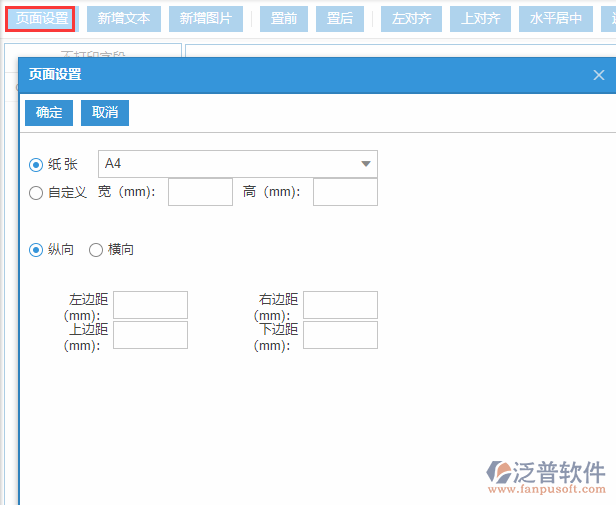The image size is (616, 505).
Task: Choose 纵向 orientation radio button
Action: coord(36,250)
